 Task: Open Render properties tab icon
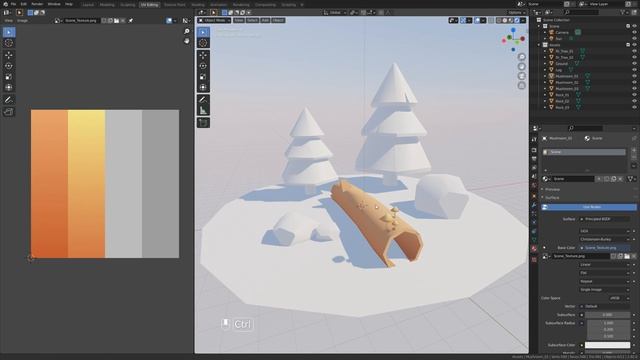[534, 150]
